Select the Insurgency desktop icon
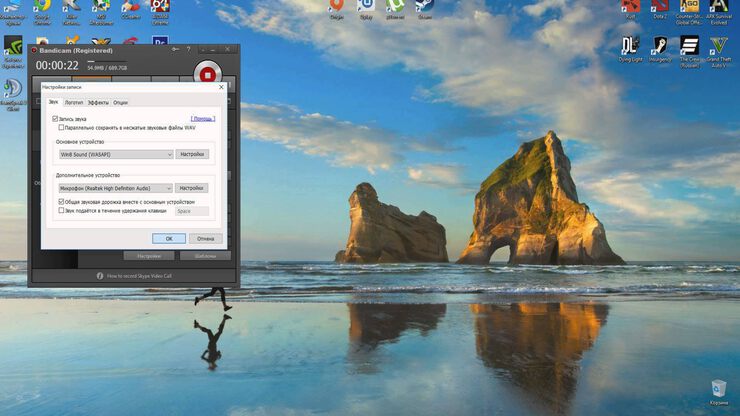The image size is (740, 416). click(660, 49)
